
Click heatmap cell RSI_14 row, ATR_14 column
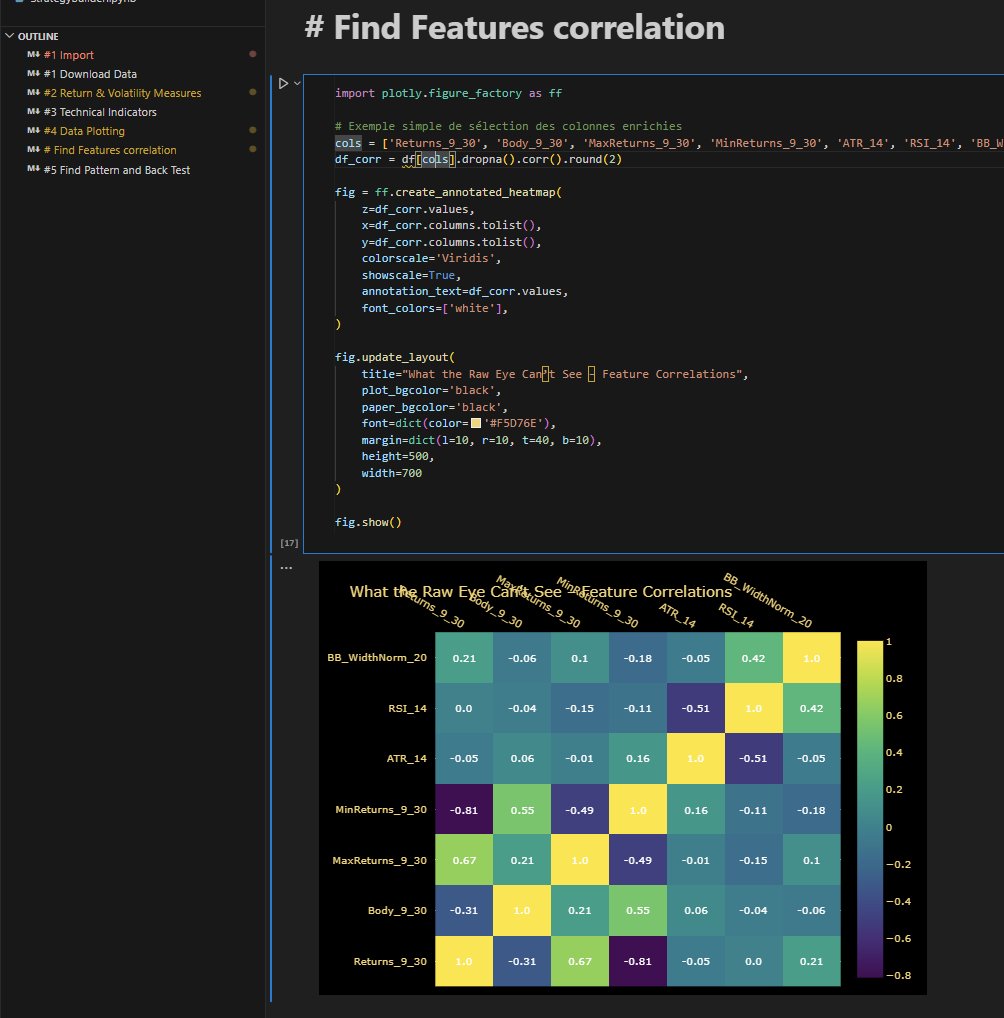tap(696, 708)
